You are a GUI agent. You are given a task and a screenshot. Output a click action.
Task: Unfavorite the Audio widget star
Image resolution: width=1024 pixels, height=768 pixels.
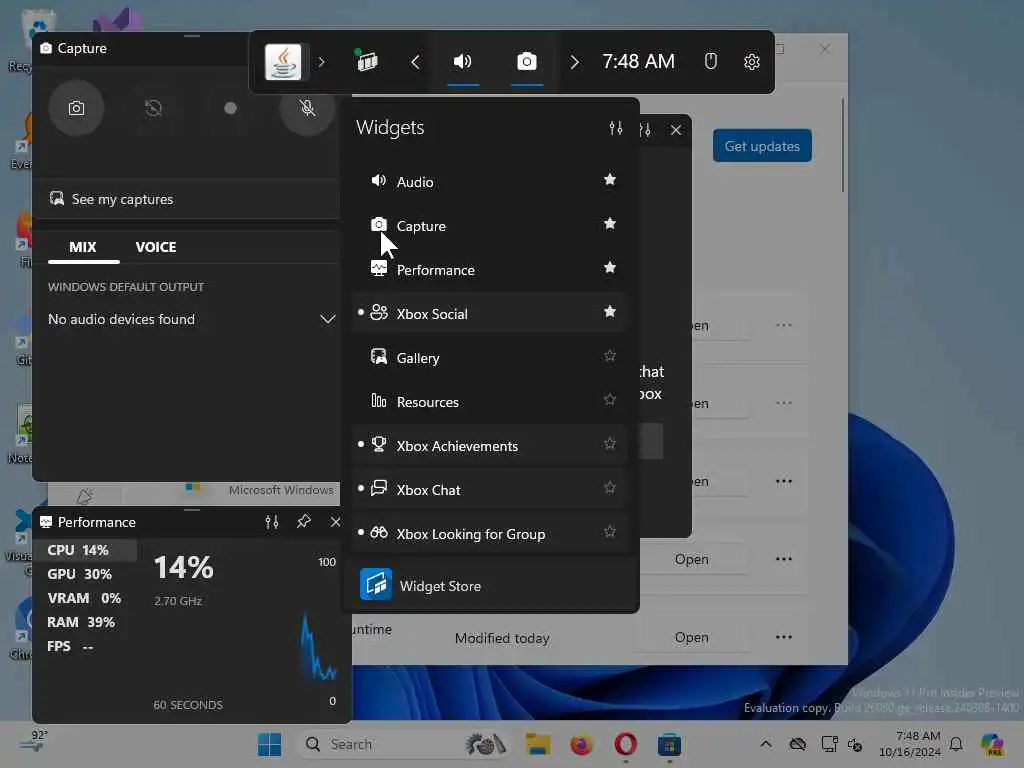coord(609,179)
